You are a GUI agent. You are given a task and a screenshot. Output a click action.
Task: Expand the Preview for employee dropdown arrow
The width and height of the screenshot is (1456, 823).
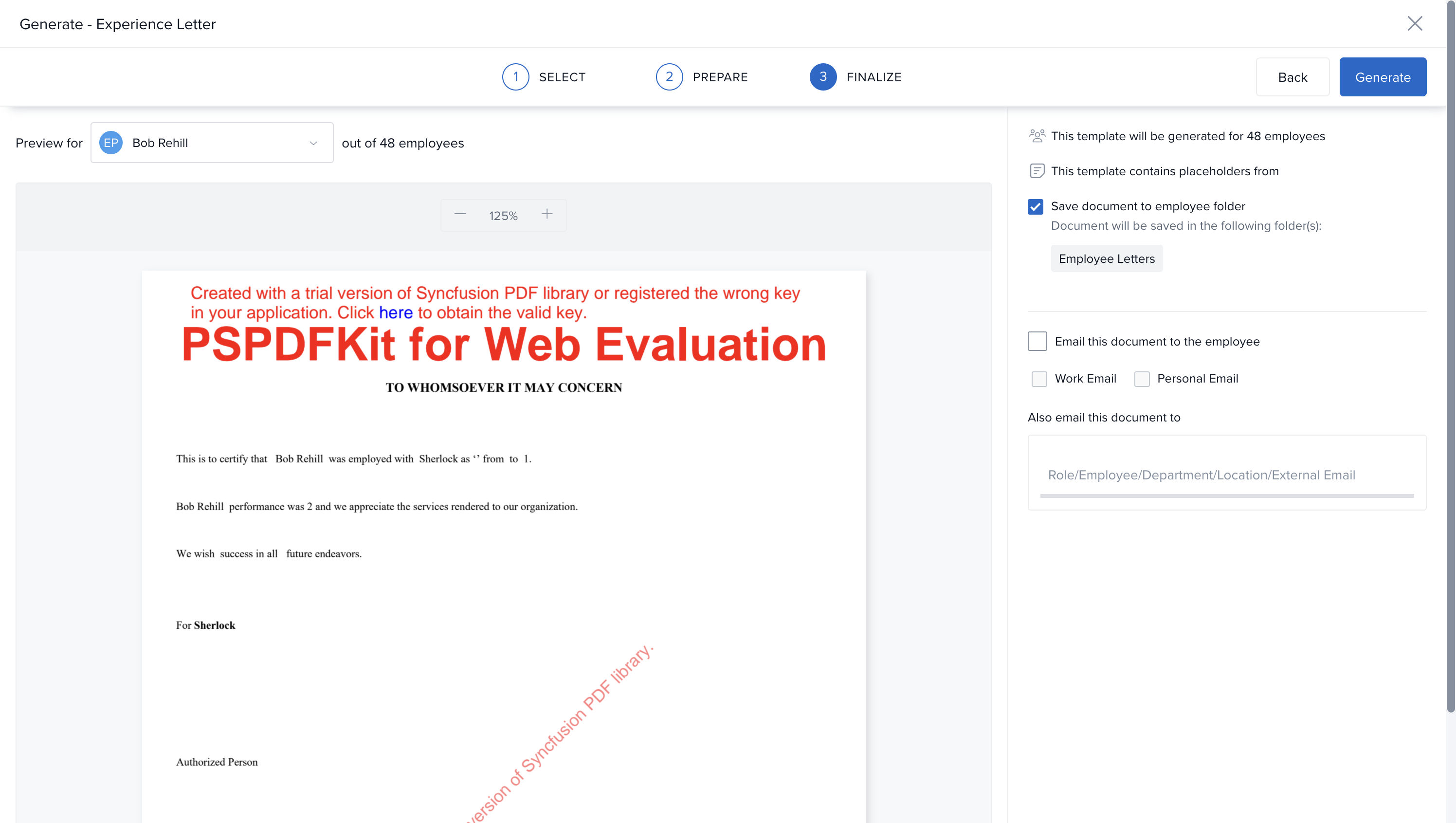click(x=314, y=143)
